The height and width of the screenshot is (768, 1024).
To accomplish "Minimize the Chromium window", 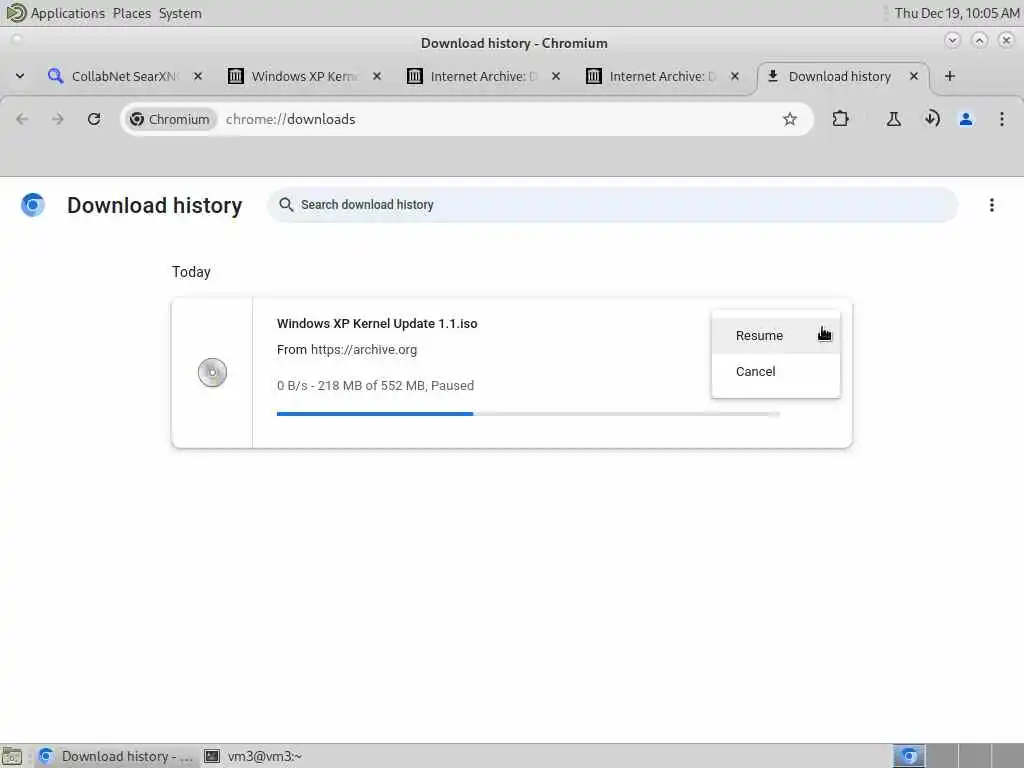I will pos(952,40).
